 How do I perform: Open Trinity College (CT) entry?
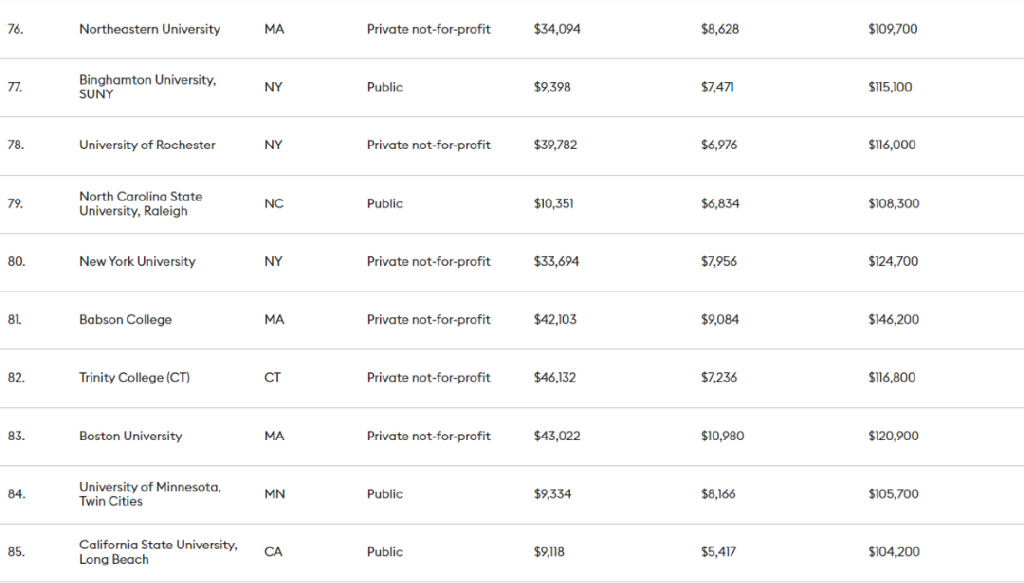(134, 378)
